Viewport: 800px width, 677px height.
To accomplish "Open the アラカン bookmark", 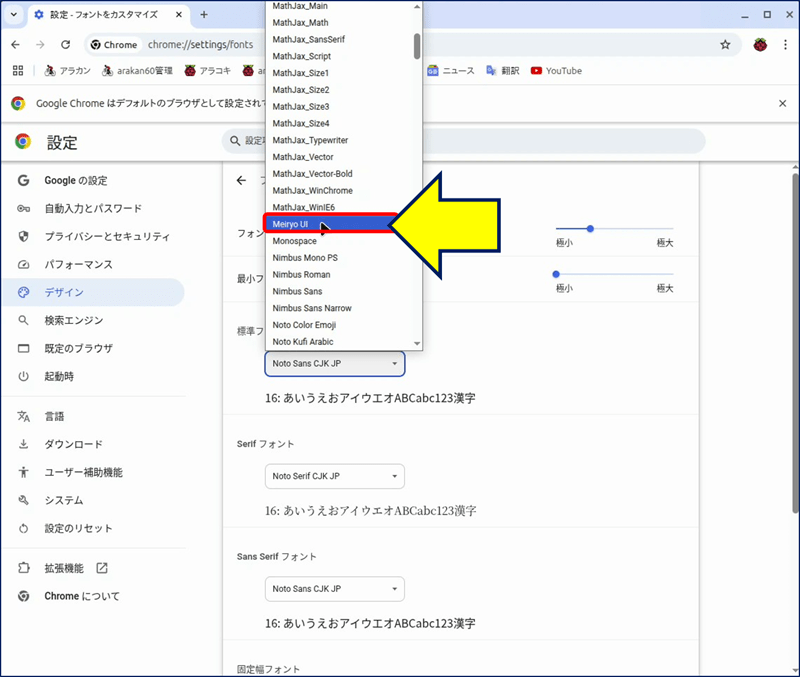I will [x=67, y=71].
